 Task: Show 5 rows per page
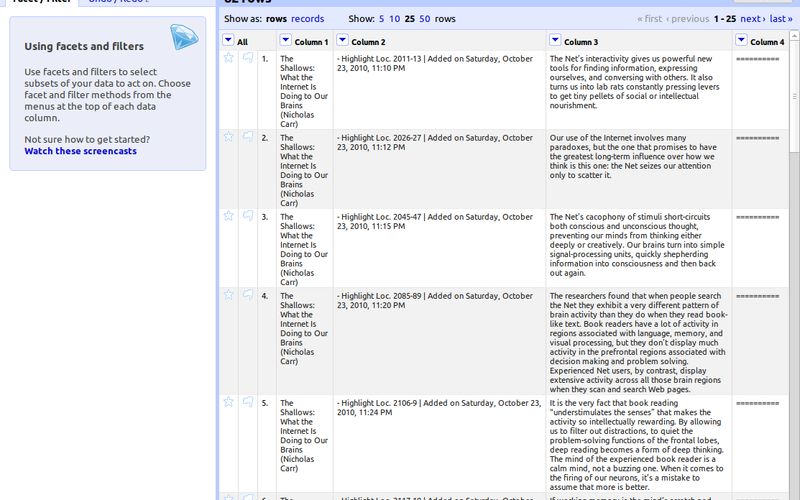(x=382, y=19)
